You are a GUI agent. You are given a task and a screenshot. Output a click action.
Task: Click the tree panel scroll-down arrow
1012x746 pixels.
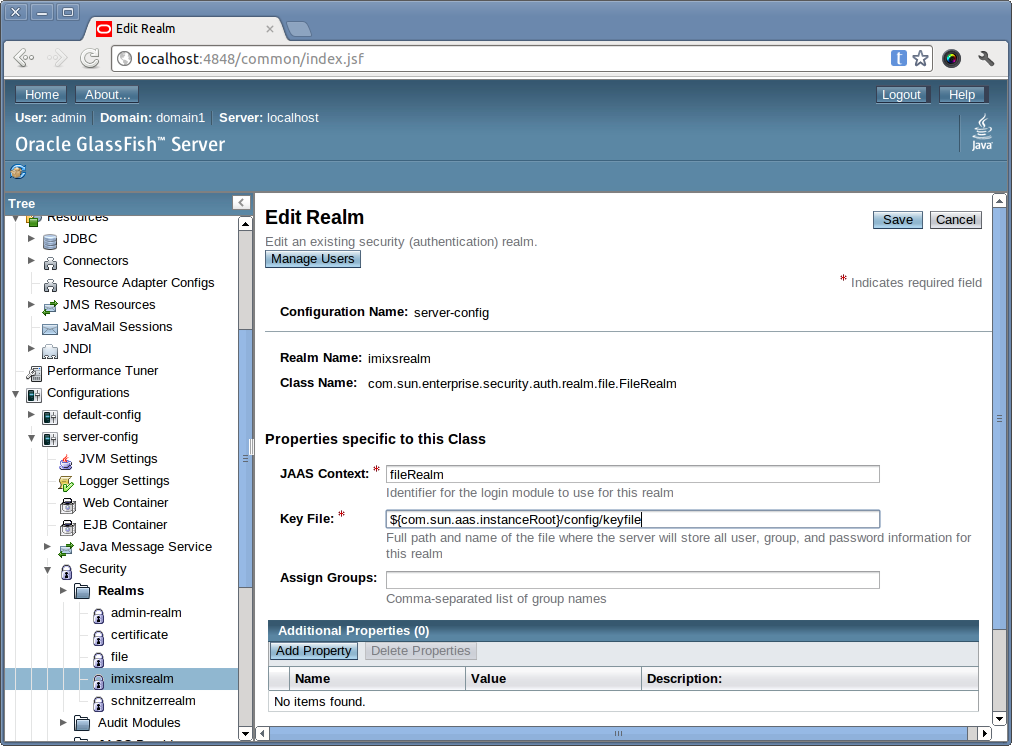coord(245,733)
